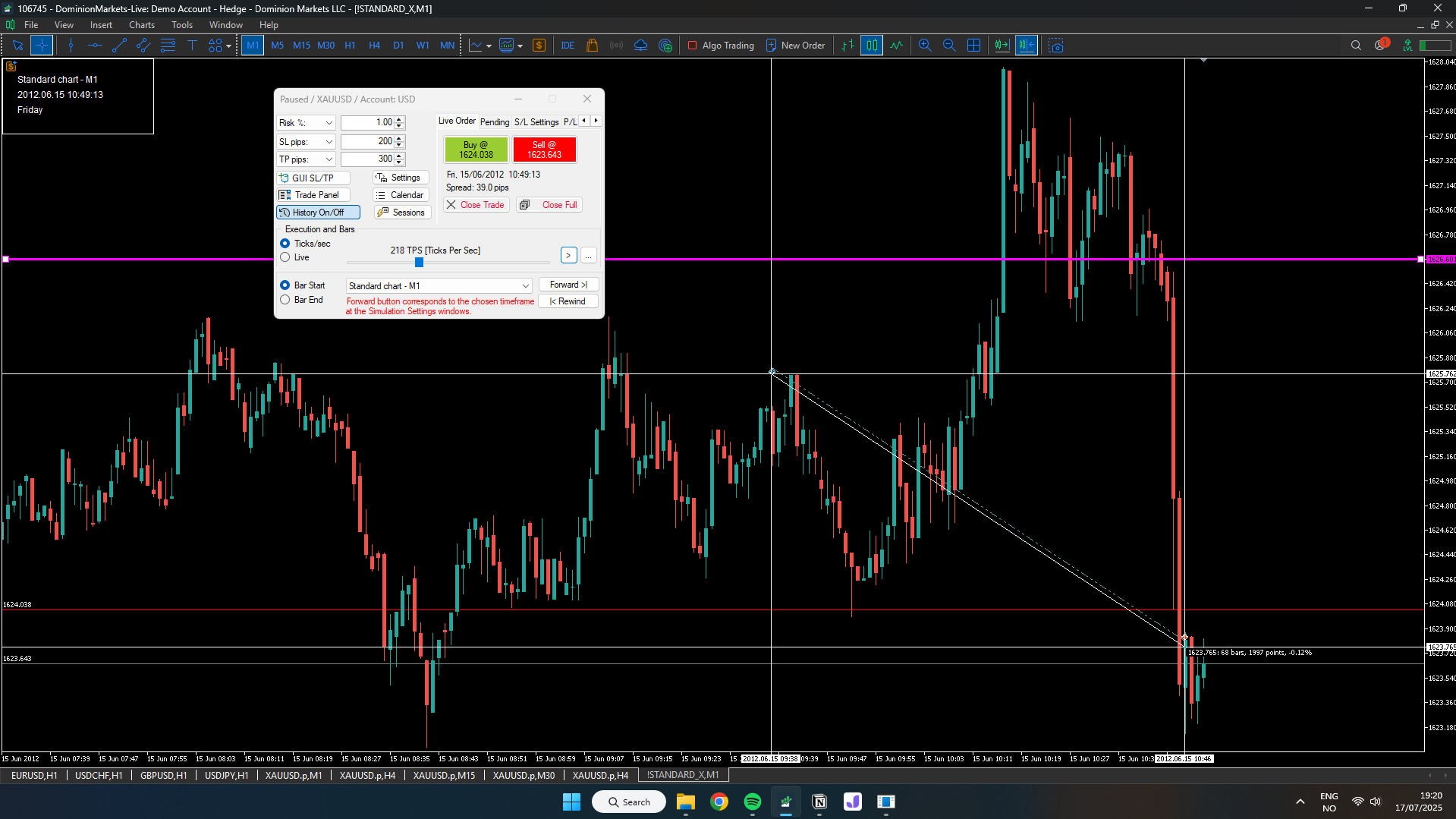Screen dimensions: 1456x819
Task: Select the Bar End radio option
Action: pos(285,300)
